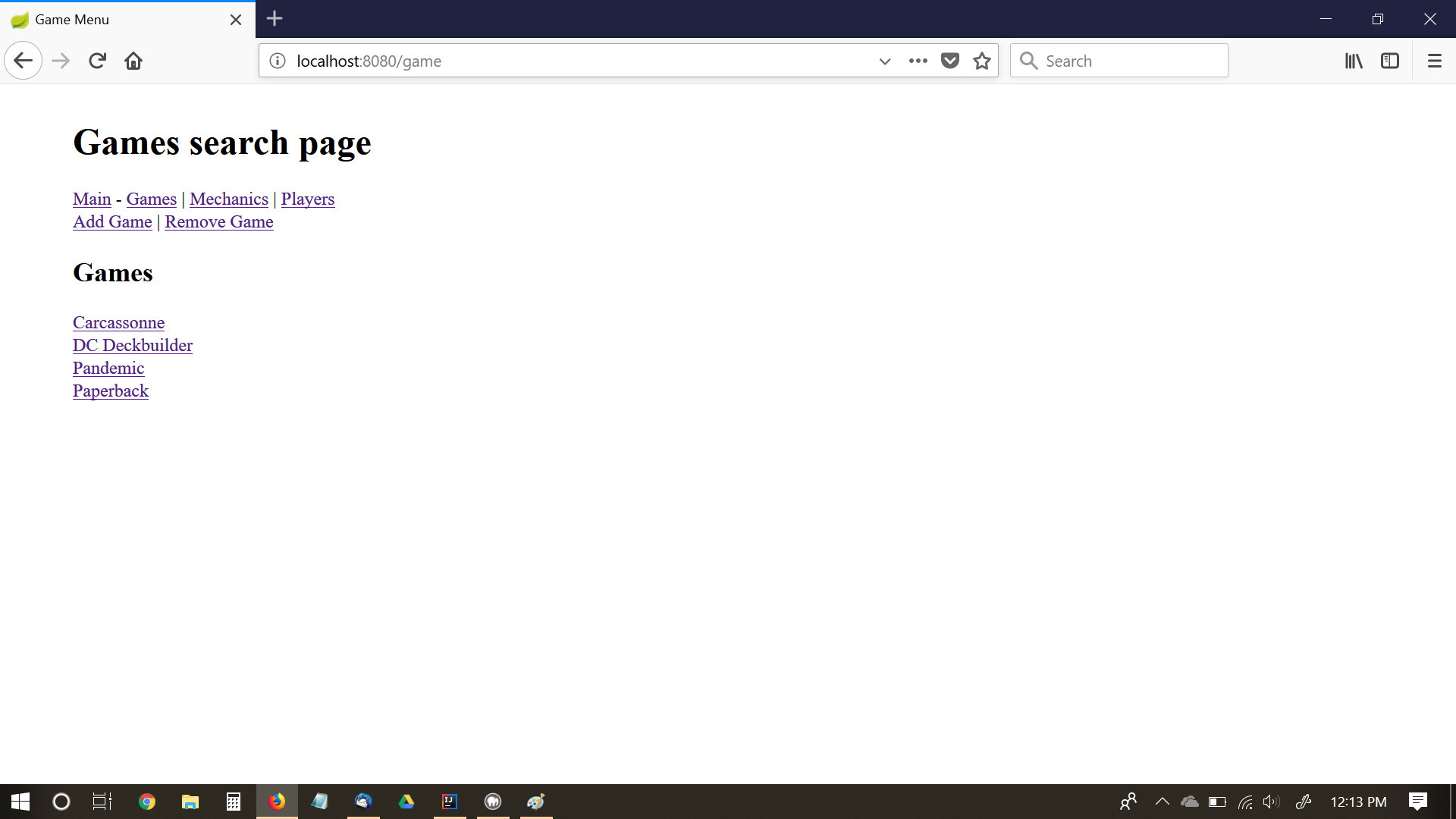Viewport: 1456px width, 819px height.
Task: Click the browser Back arrow button
Action: (23, 61)
